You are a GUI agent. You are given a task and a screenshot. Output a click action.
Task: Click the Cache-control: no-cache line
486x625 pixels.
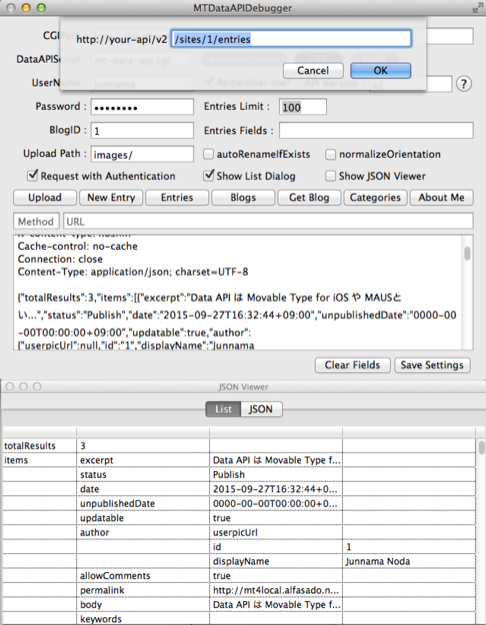(x=77, y=246)
